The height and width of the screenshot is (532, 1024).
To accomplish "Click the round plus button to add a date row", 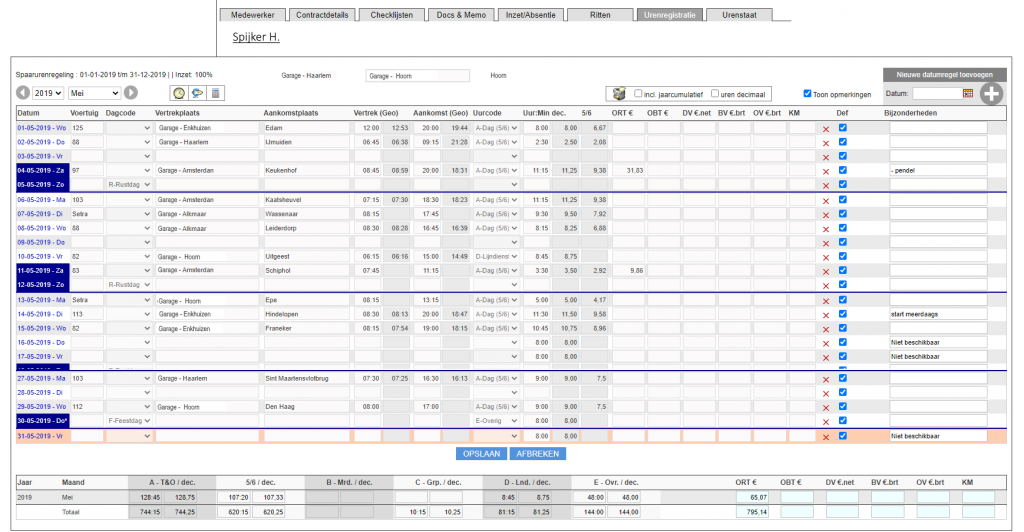I will coord(991,93).
